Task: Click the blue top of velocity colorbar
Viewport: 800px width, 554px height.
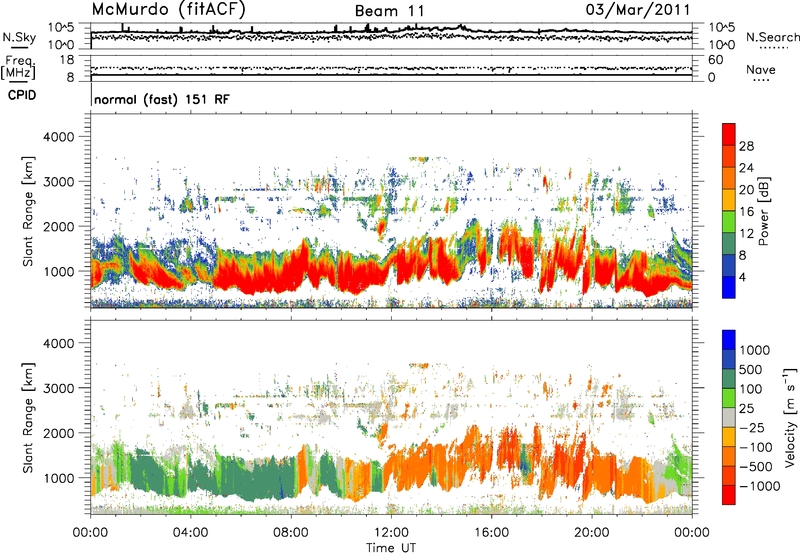Action: tap(729, 340)
